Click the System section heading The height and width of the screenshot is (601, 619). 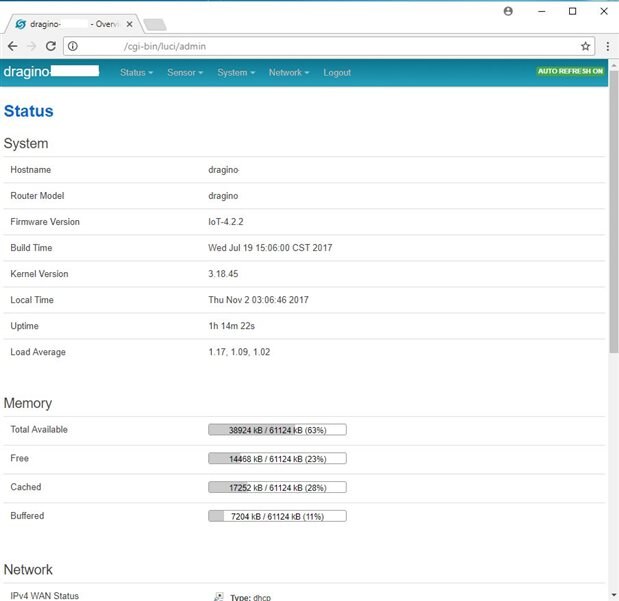pyautogui.click(x=26, y=143)
